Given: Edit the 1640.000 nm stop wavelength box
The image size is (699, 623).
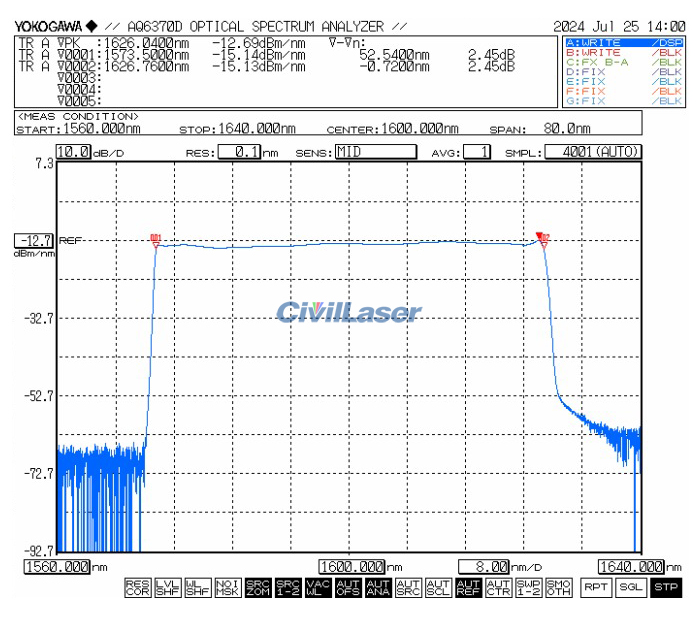Looking at the screenshot, I should [631, 567].
